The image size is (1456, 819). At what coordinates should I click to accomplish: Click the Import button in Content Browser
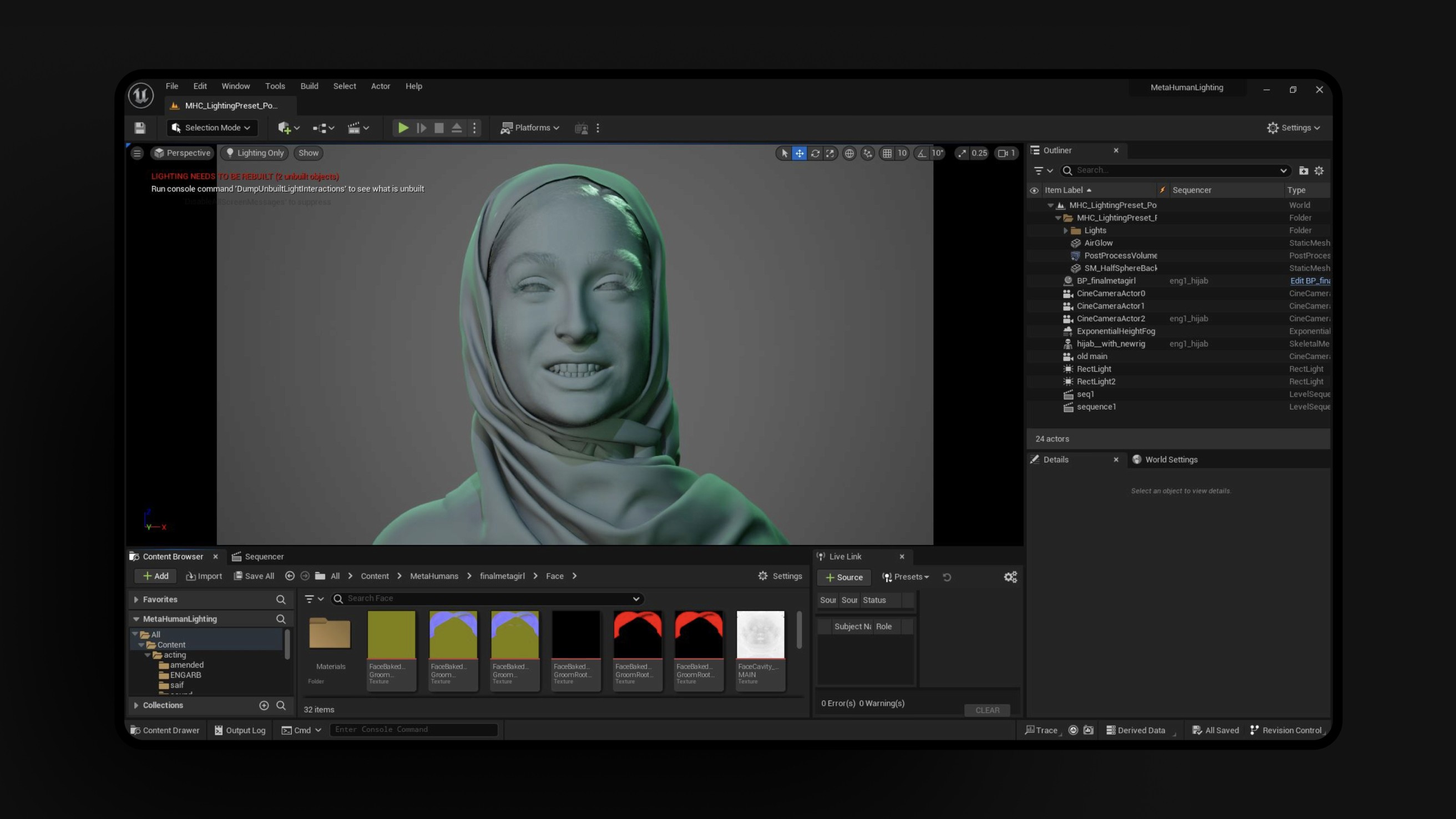point(204,576)
